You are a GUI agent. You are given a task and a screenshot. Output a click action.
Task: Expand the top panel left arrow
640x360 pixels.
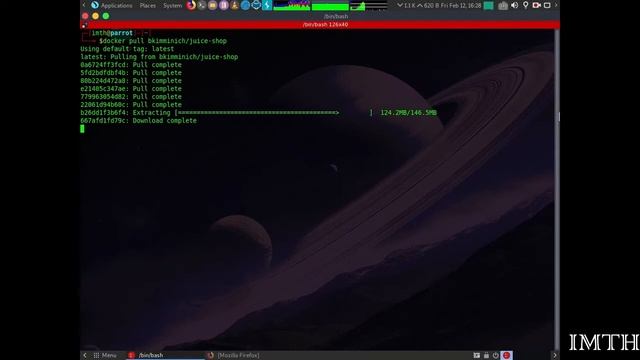click(x=84, y=5)
